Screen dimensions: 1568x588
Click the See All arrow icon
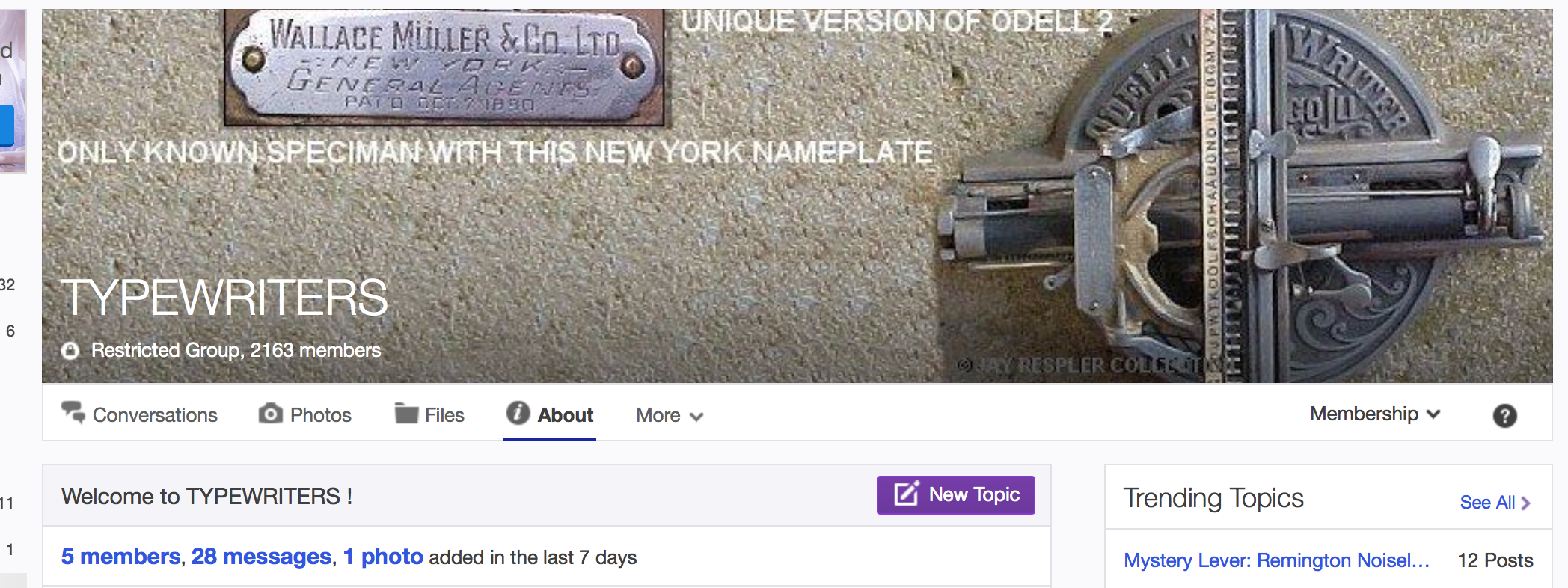pos(1525,503)
